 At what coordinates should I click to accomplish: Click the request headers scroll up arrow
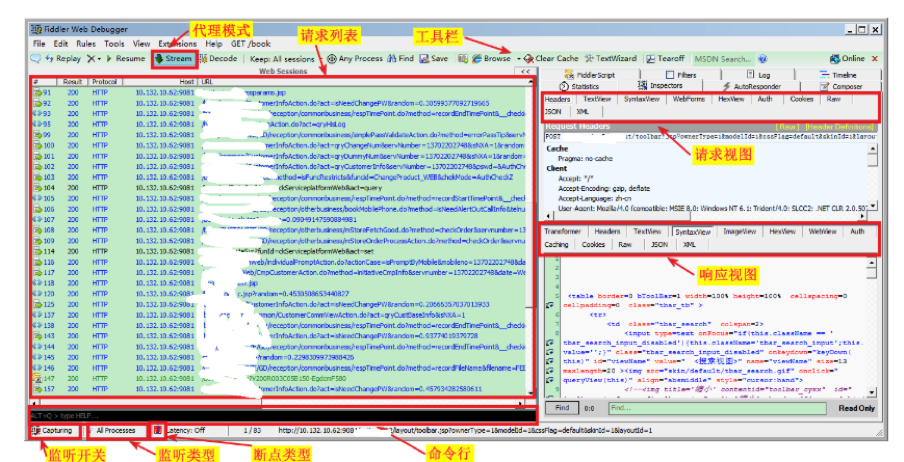click(872, 149)
